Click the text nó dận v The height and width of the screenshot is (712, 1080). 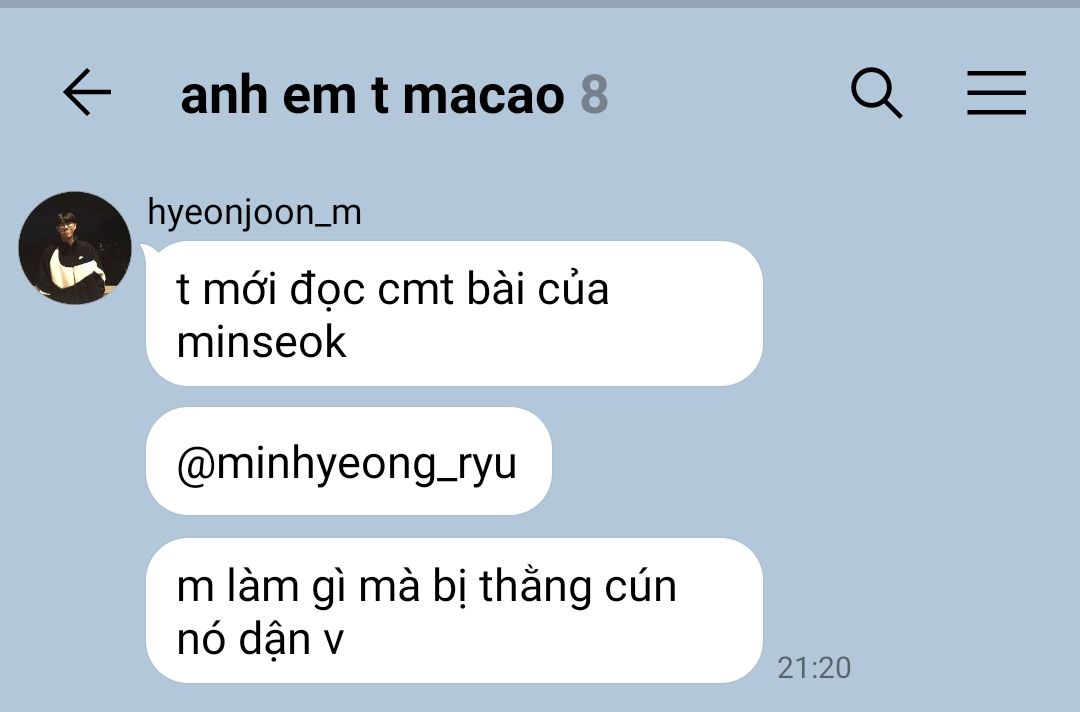(x=260, y=640)
